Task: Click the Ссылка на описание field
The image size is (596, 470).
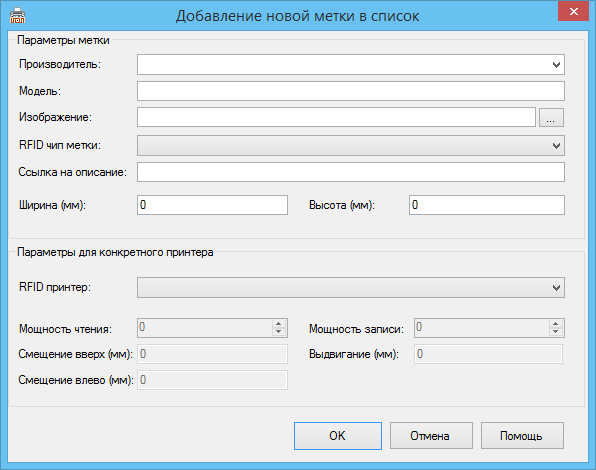Action: pyautogui.click(x=351, y=172)
